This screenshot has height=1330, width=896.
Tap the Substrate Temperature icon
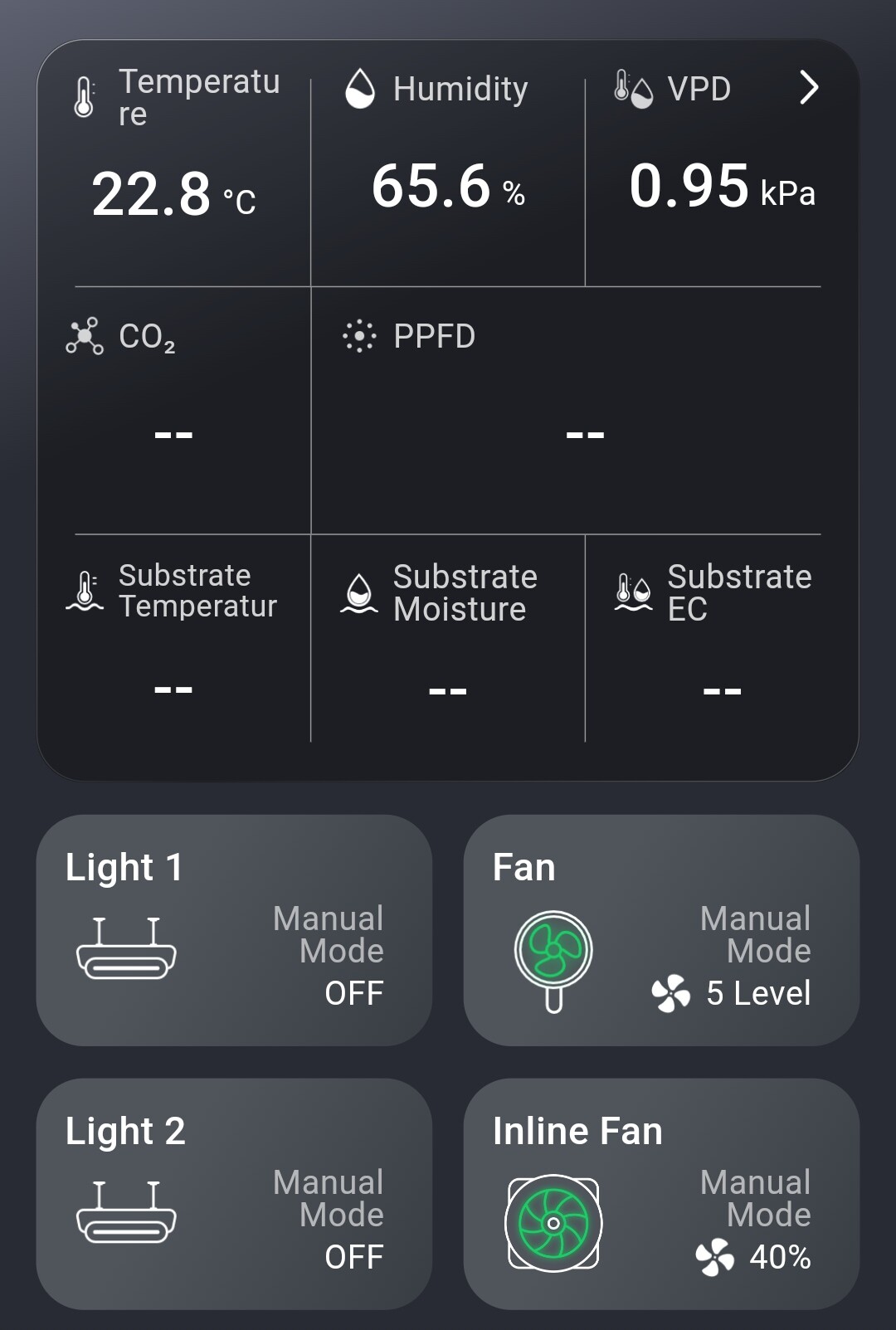click(85, 592)
